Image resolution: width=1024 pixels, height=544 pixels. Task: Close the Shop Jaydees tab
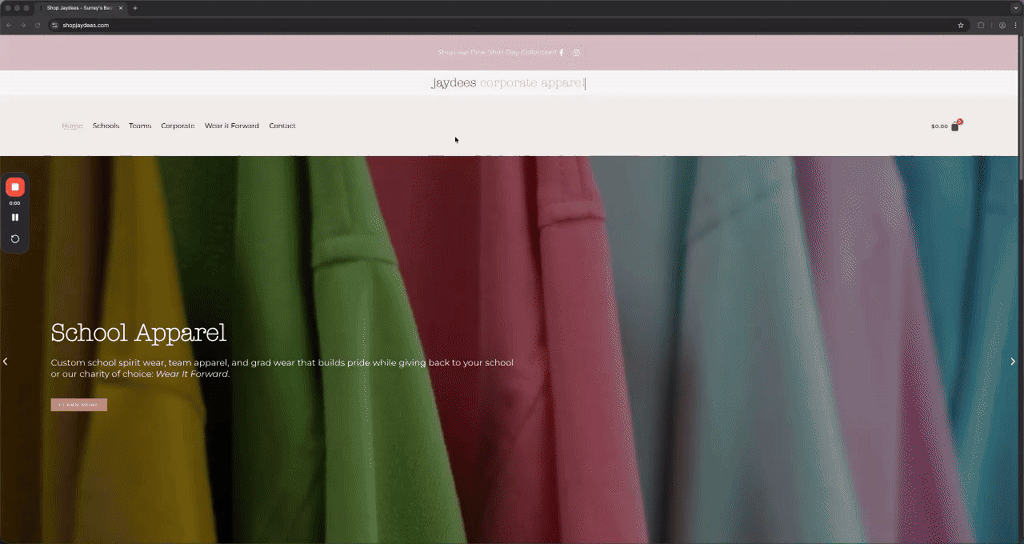coord(121,8)
